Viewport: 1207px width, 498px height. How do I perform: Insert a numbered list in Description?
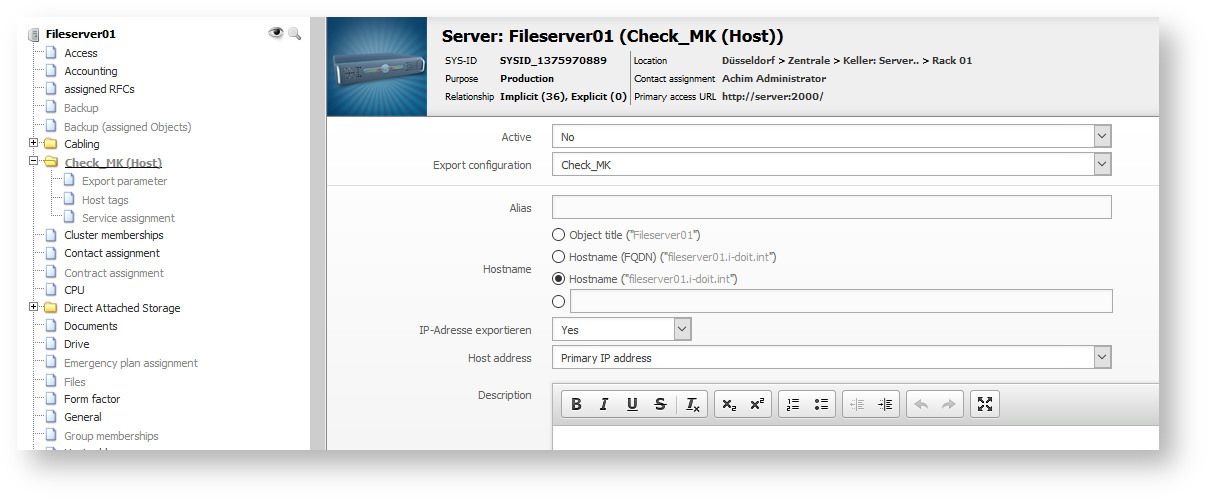pyautogui.click(x=793, y=404)
